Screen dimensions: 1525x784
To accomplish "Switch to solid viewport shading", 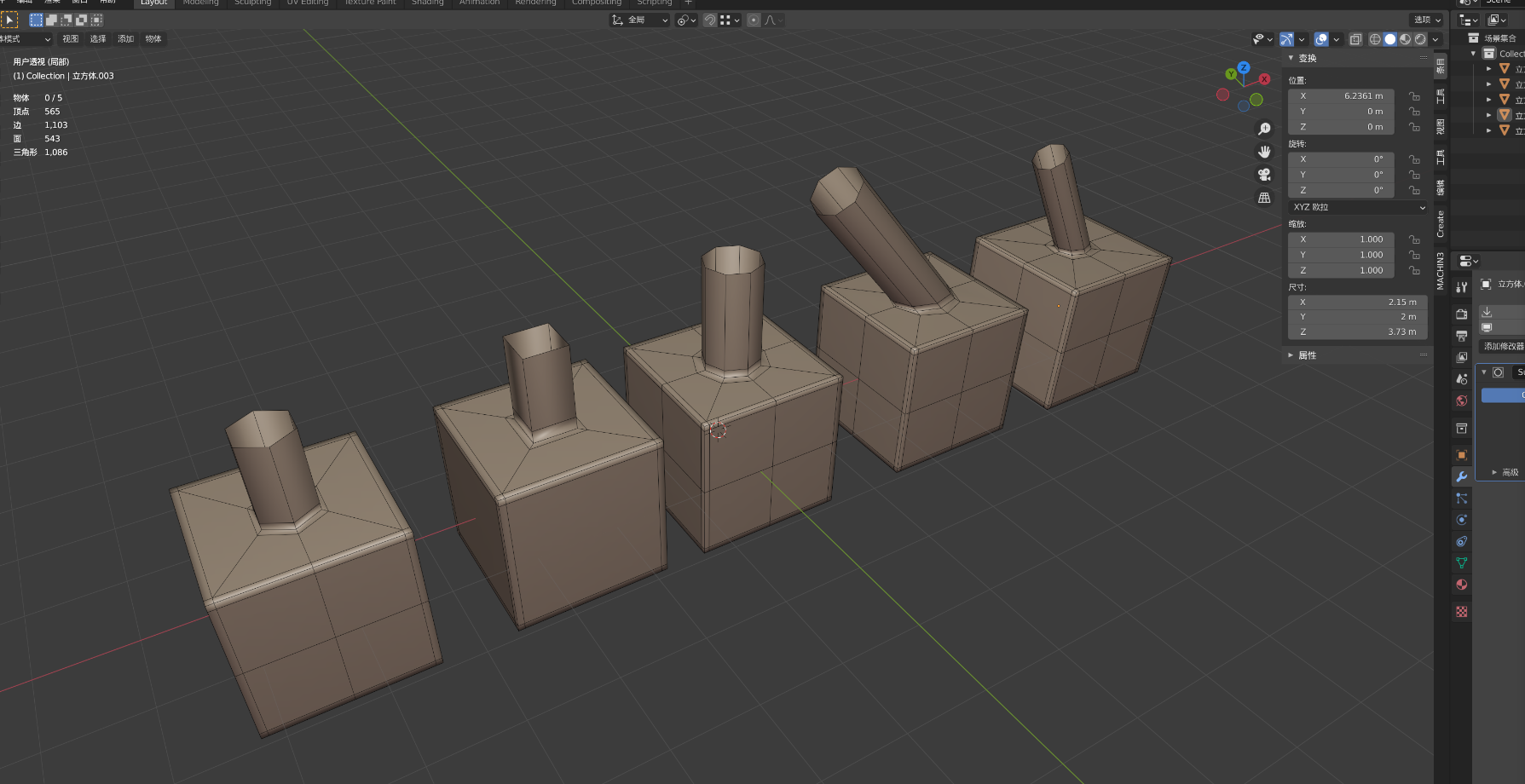I will click(x=1390, y=39).
